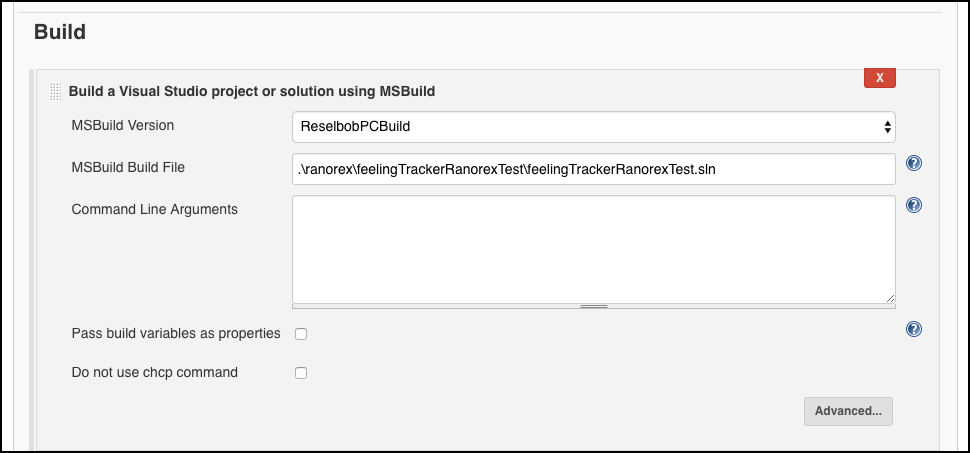
Task: Click the resize bar below Command Line Arguments box
Action: (593, 306)
